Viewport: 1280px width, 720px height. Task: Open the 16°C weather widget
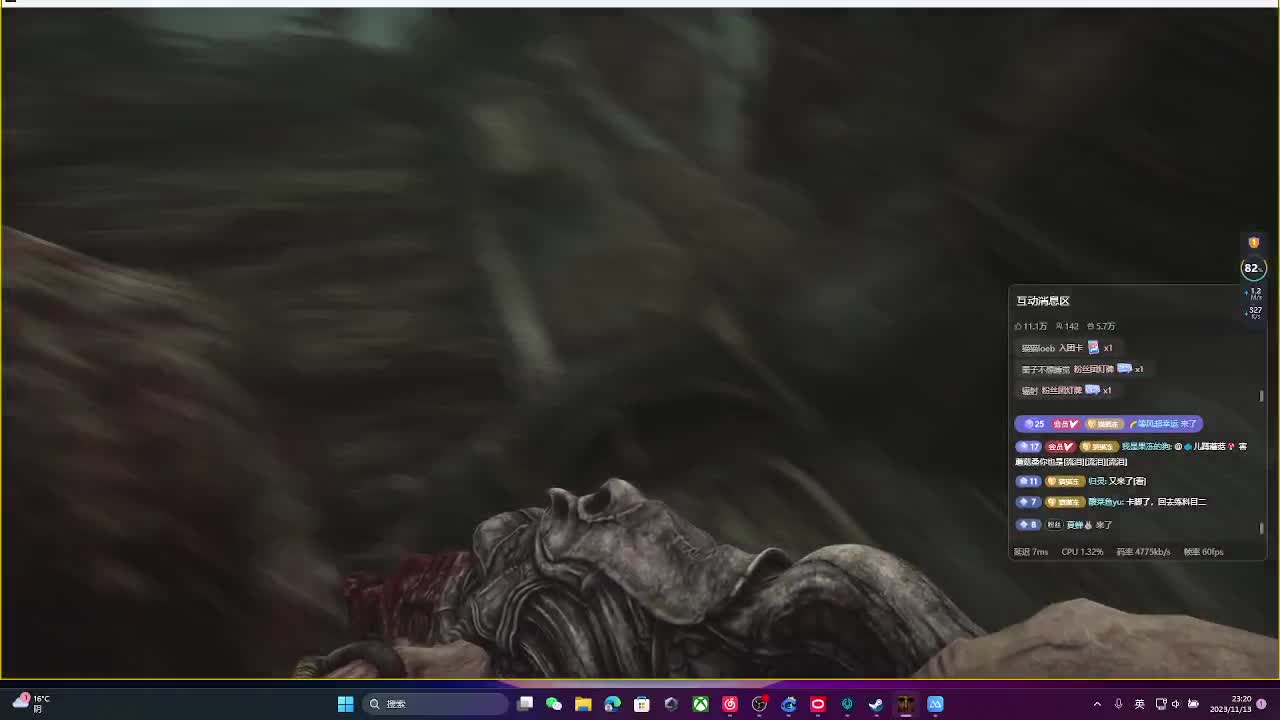point(30,703)
